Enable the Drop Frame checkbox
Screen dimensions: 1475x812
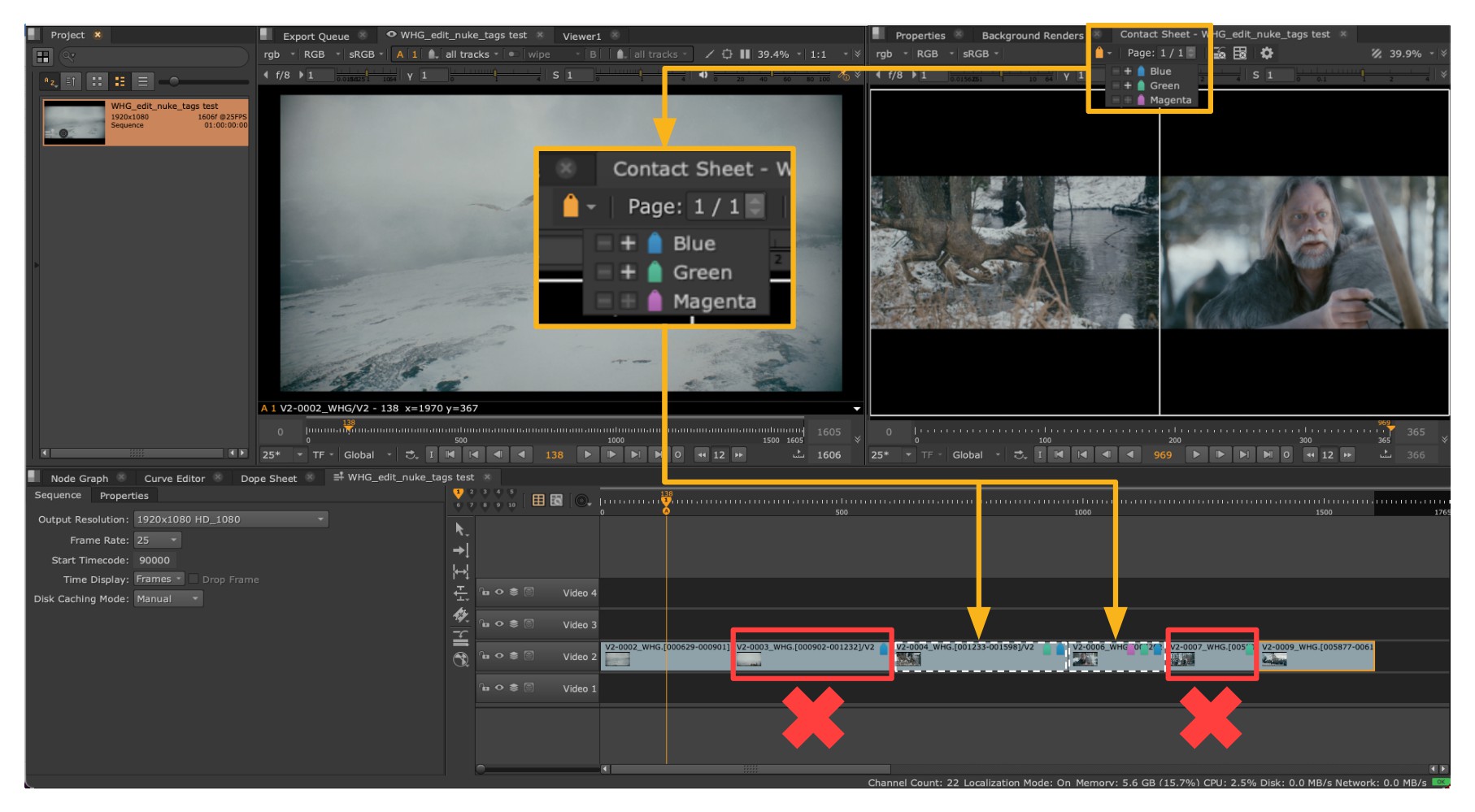tap(194, 580)
